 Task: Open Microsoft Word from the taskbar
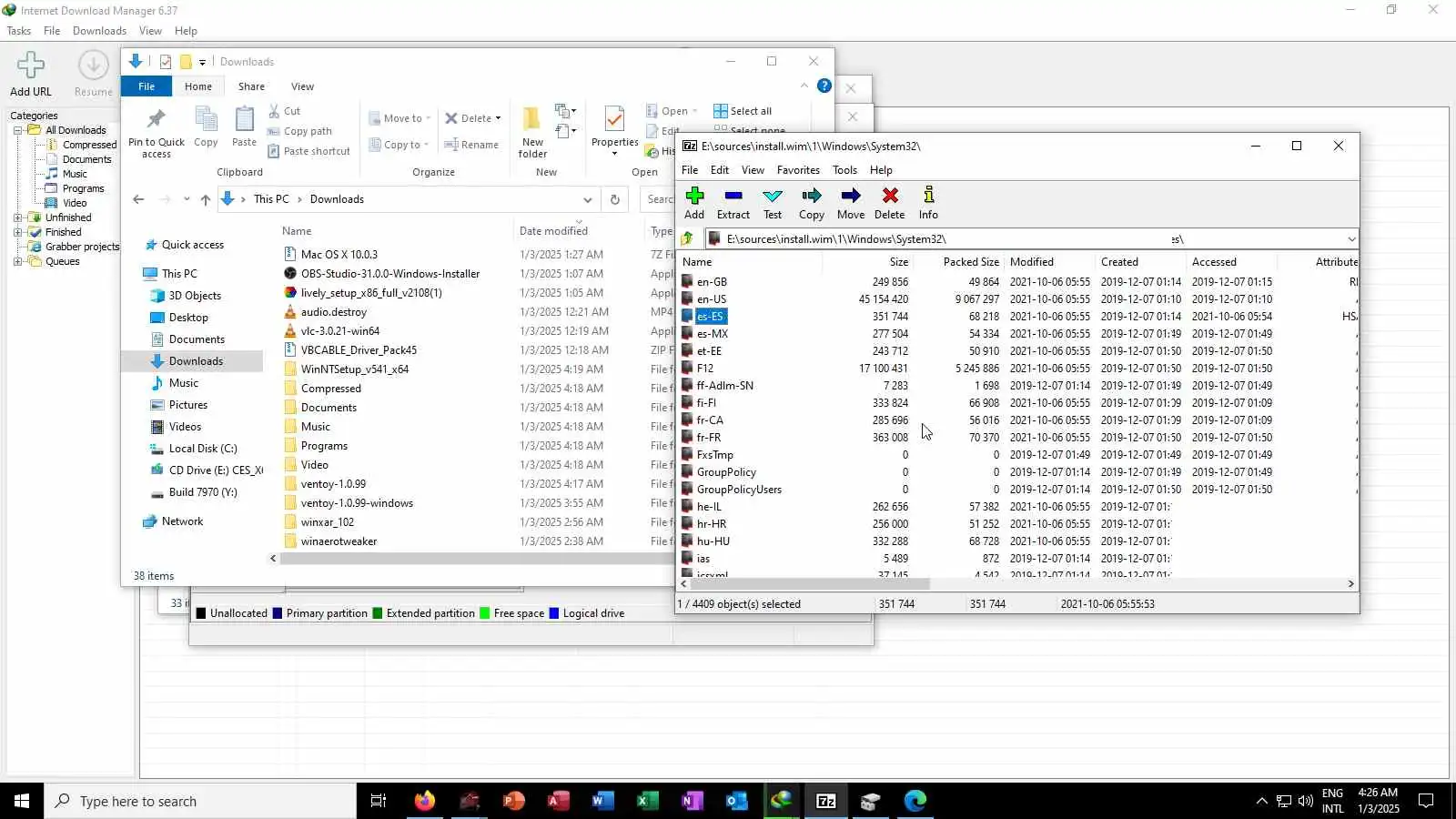pos(602,801)
